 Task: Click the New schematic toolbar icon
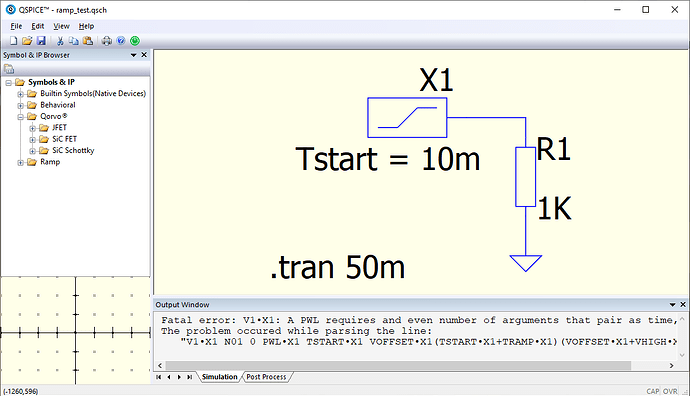(x=14, y=41)
